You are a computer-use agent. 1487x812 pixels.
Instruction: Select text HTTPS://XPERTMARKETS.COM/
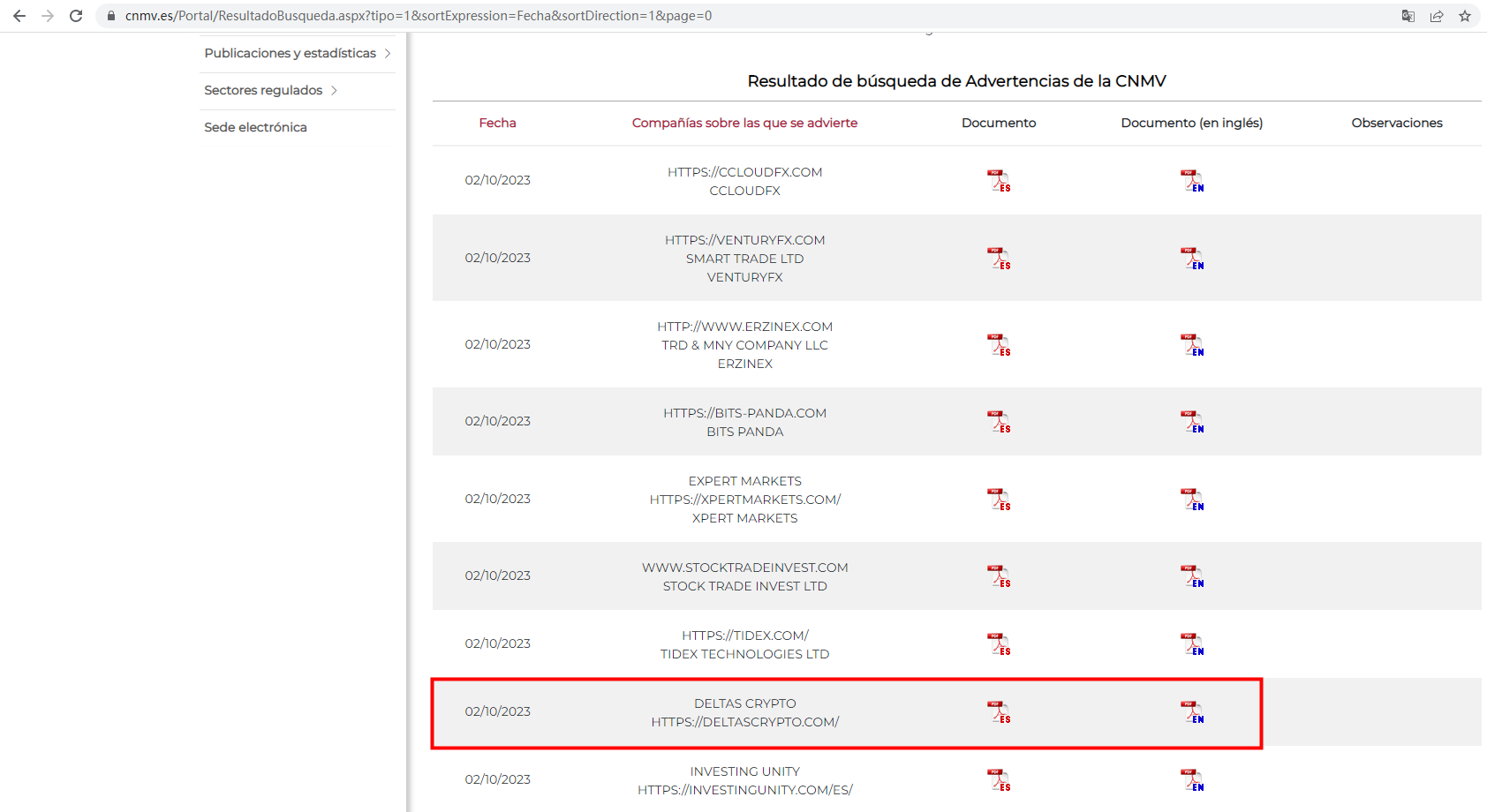[745, 500]
